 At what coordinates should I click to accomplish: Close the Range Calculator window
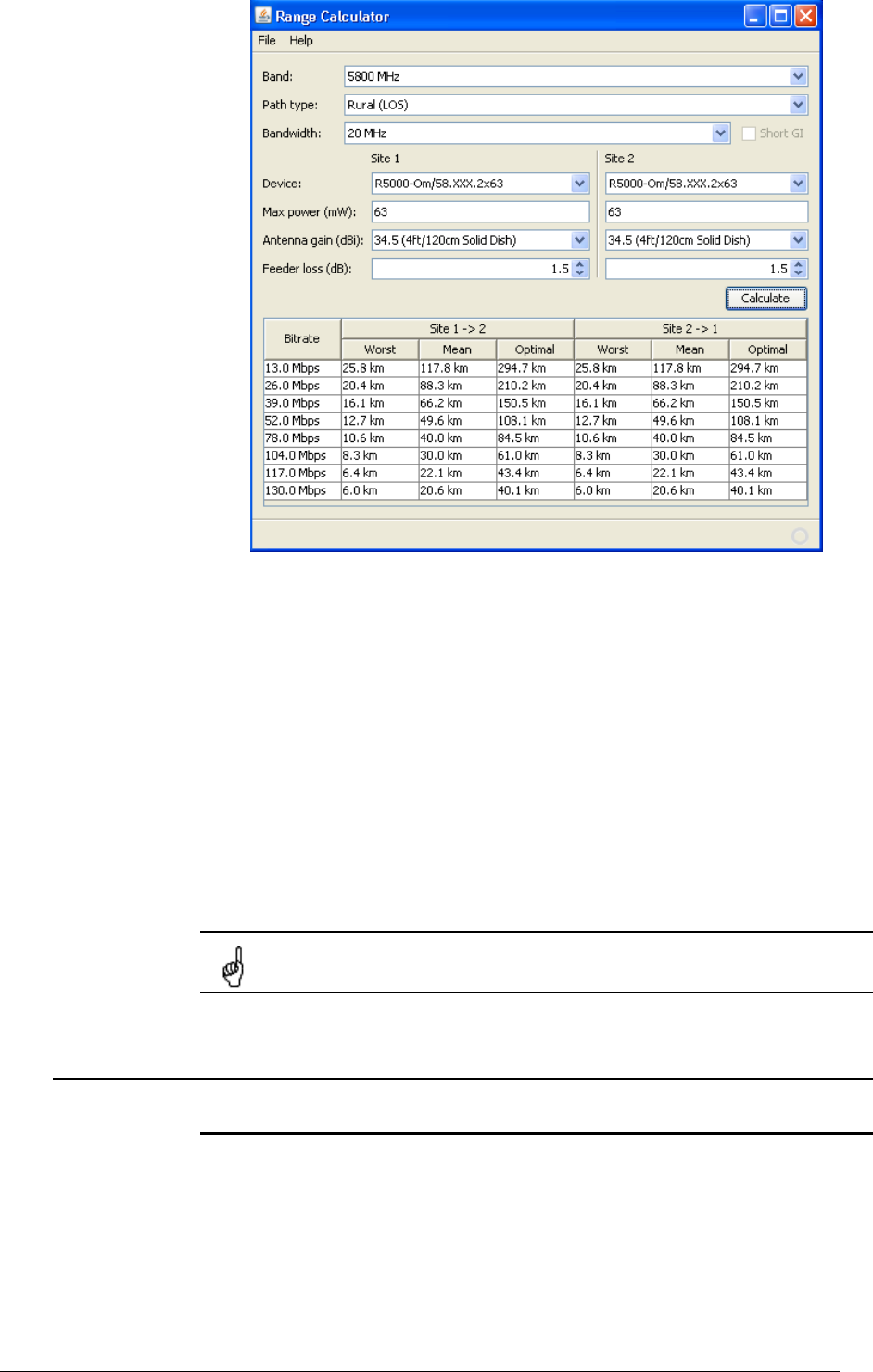pos(805,16)
